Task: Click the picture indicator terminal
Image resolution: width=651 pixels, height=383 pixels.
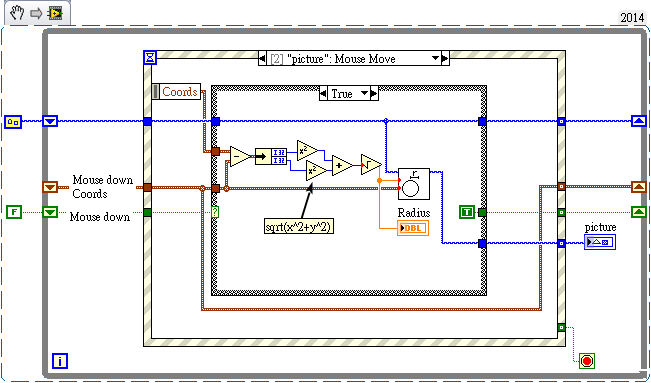Action: coord(600,242)
